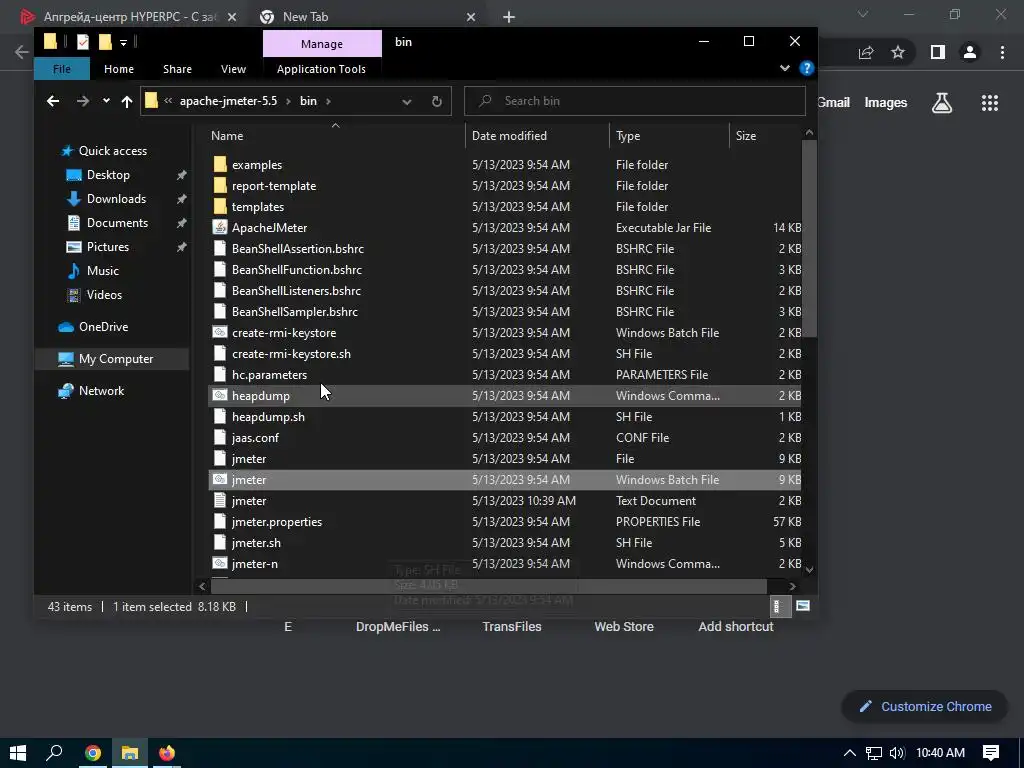Select the create-rmi-keystore batch file
The width and height of the screenshot is (1024, 768).
(283, 332)
